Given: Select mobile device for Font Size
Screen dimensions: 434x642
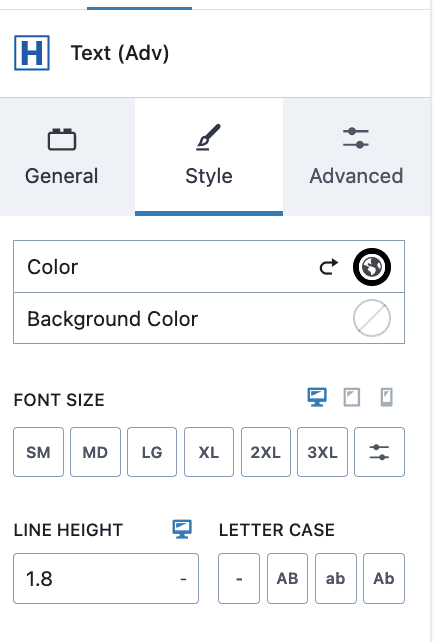Looking at the screenshot, I should click(387, 397).
